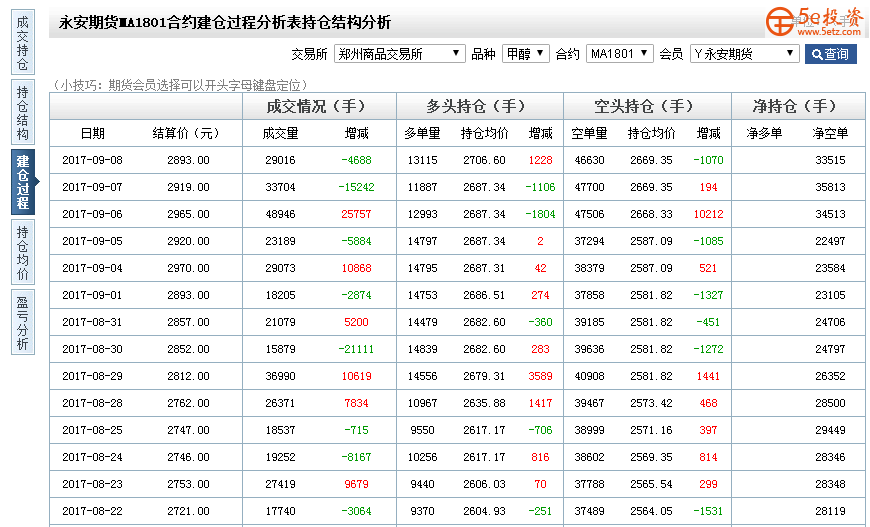
Task: Select the date cell 2017-08-22
Action: [92, 511]
